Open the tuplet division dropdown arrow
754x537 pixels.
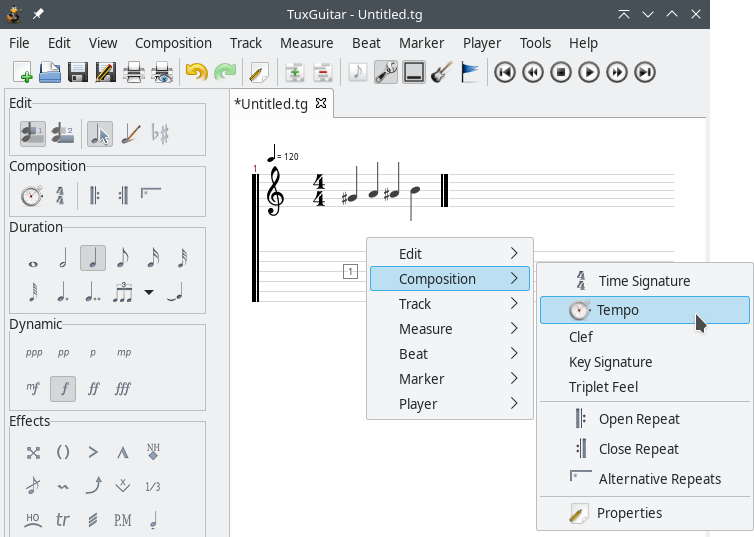[149, 293]
